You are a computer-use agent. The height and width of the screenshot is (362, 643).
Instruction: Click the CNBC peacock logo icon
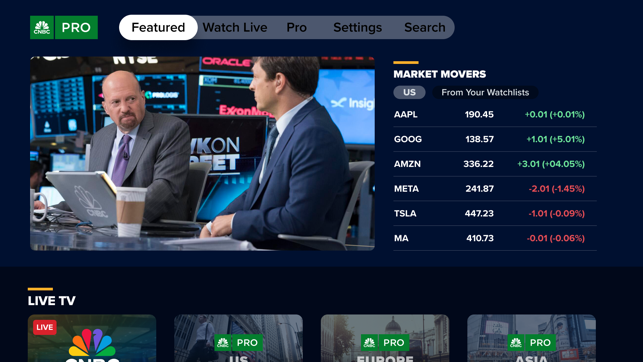[x=42, y=27]
